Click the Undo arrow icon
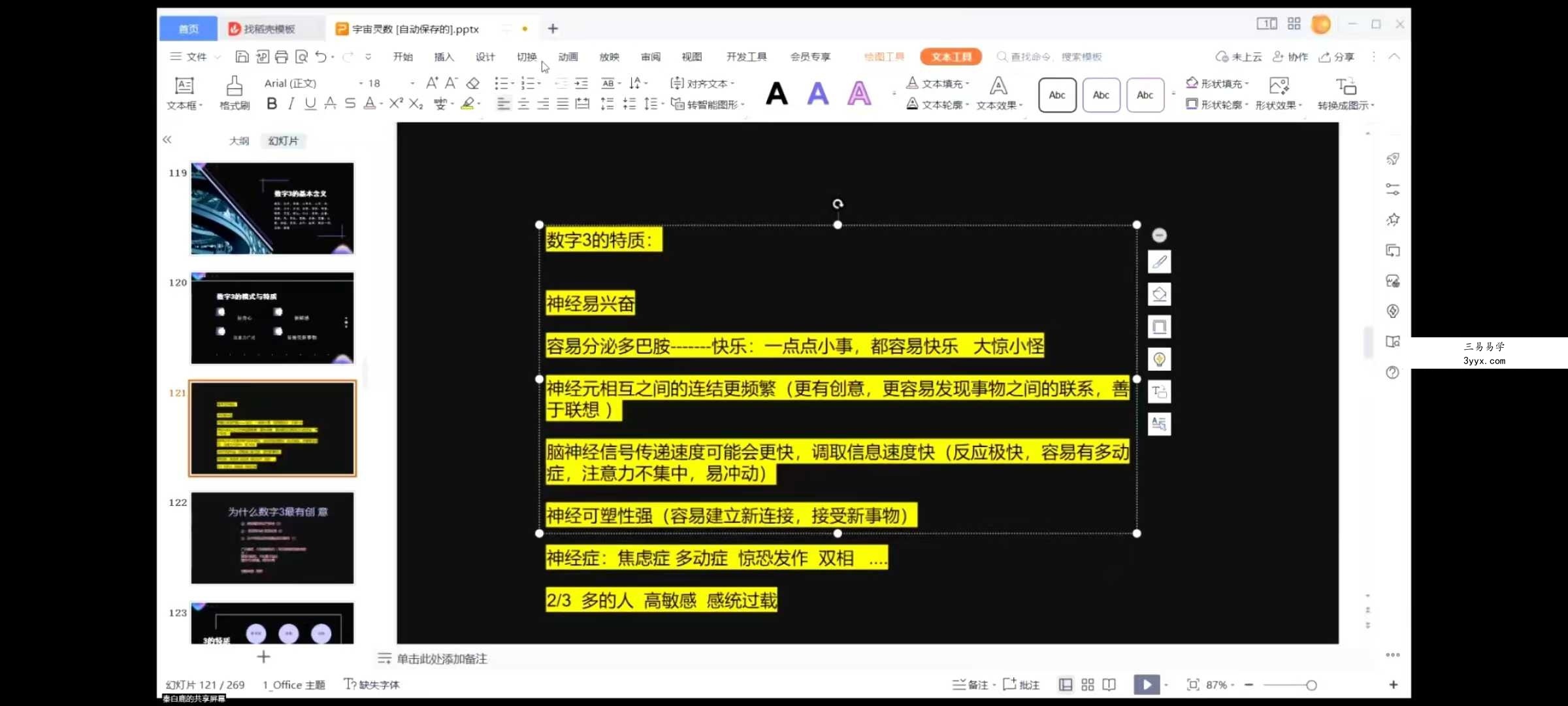Screen dimensions: 1568x706 coord(321,57)
